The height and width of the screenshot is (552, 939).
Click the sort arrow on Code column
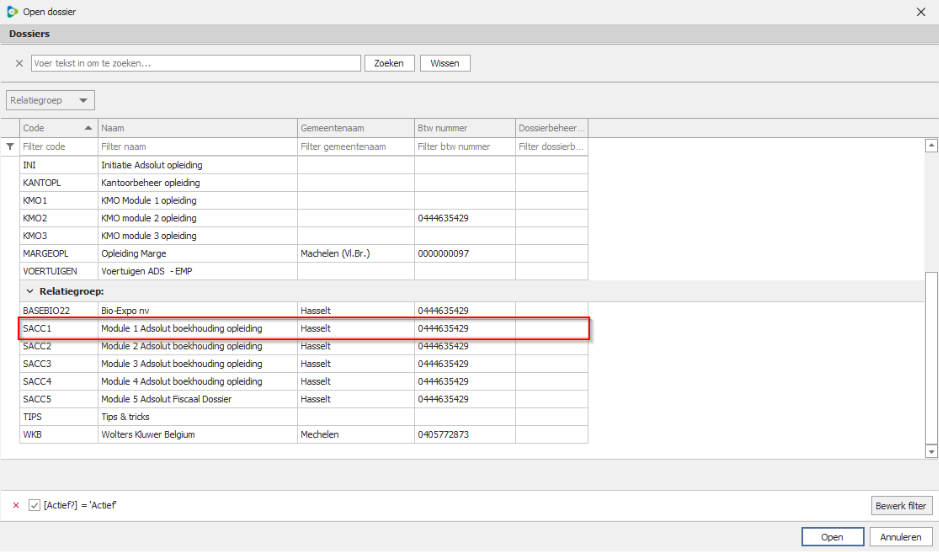click(x=88, y=128)
